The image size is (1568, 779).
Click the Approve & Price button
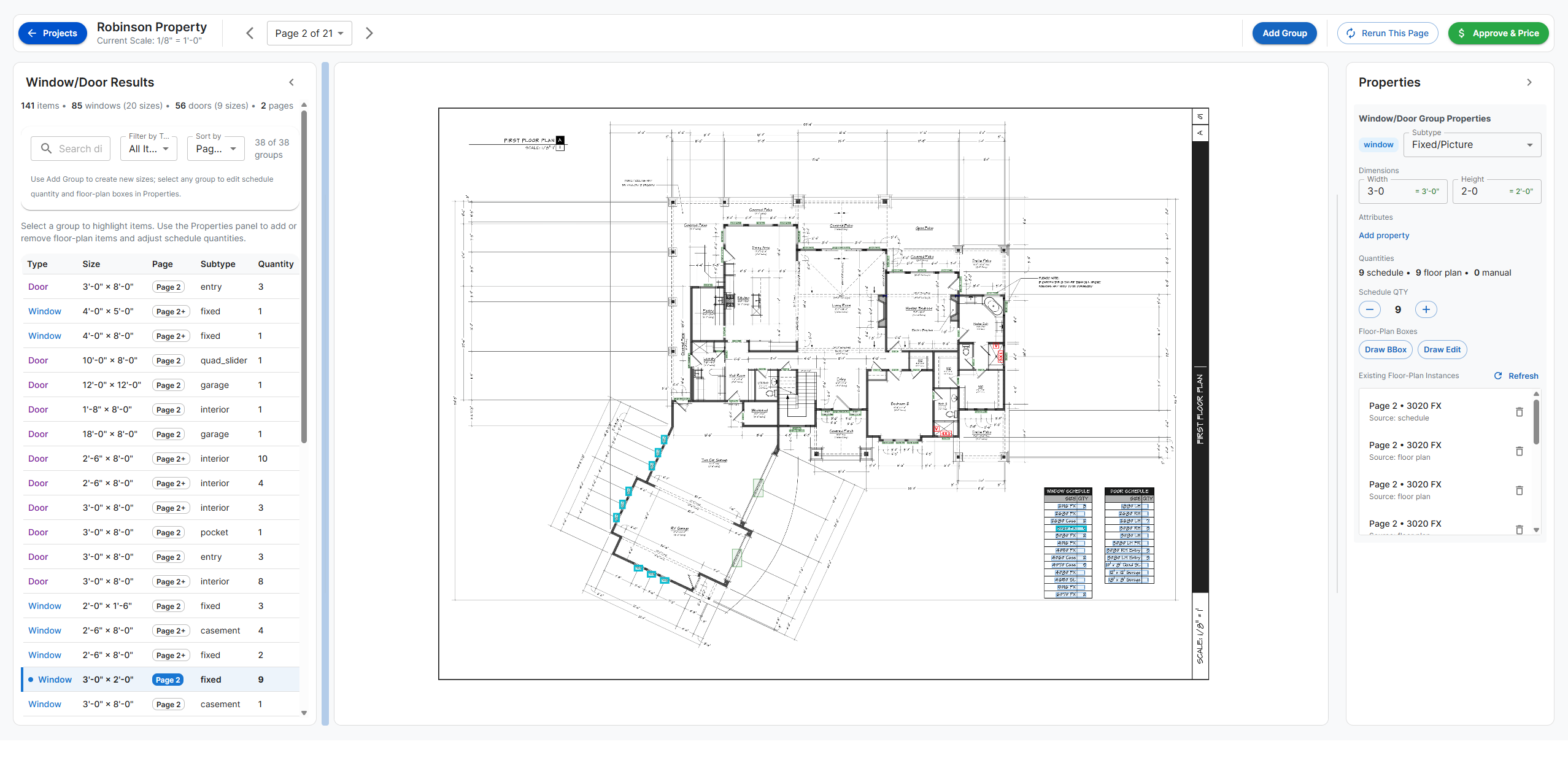(x=1498, y=33)
